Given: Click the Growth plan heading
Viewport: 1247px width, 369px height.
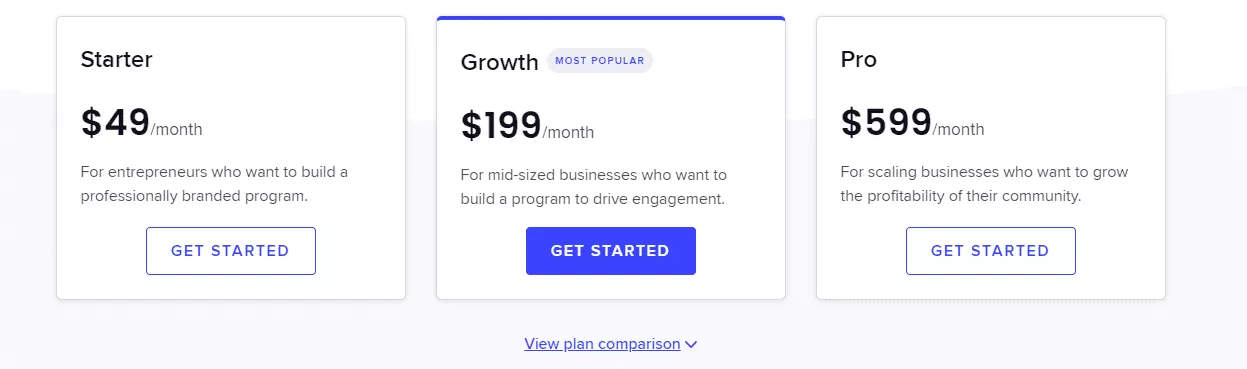Looking at the screenshot, I should pyautogui.click(x=499, y=62).
